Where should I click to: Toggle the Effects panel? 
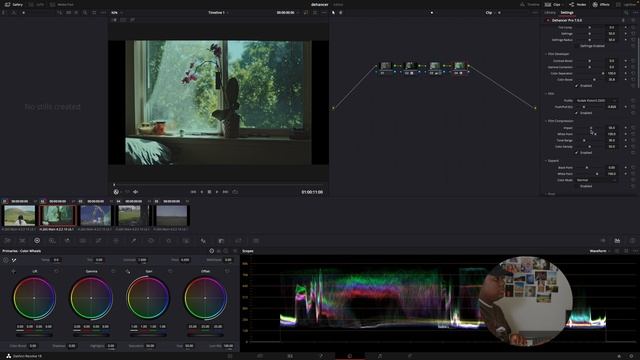coord(601,4)
